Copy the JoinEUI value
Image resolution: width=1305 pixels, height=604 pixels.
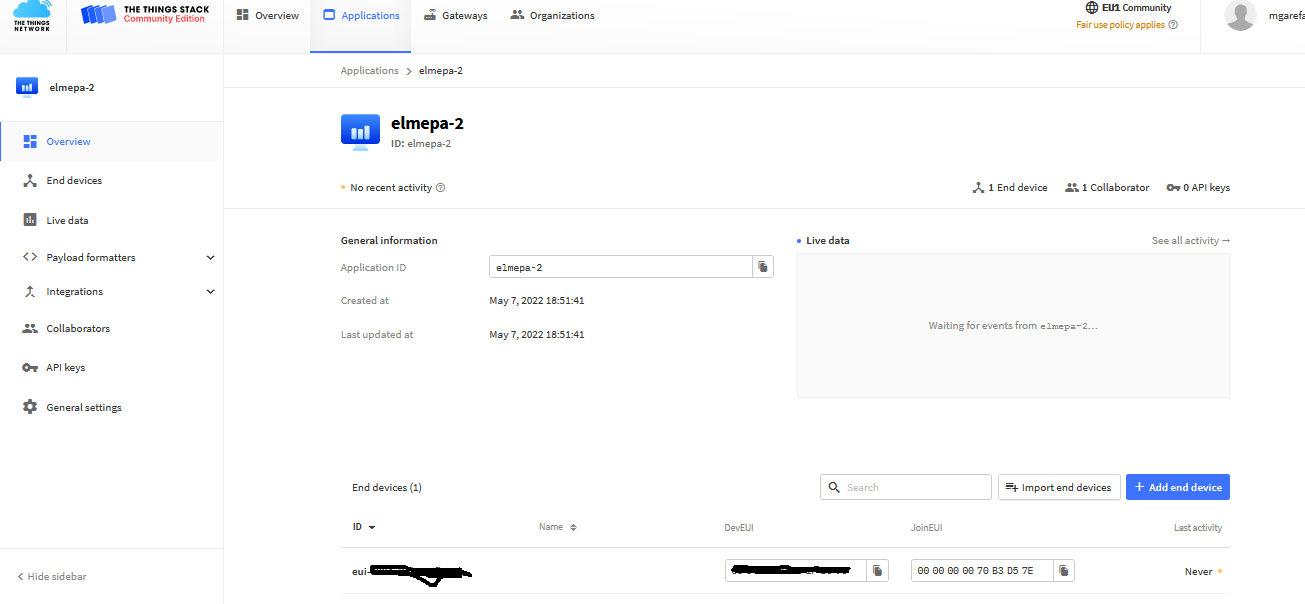(1064, 571)
